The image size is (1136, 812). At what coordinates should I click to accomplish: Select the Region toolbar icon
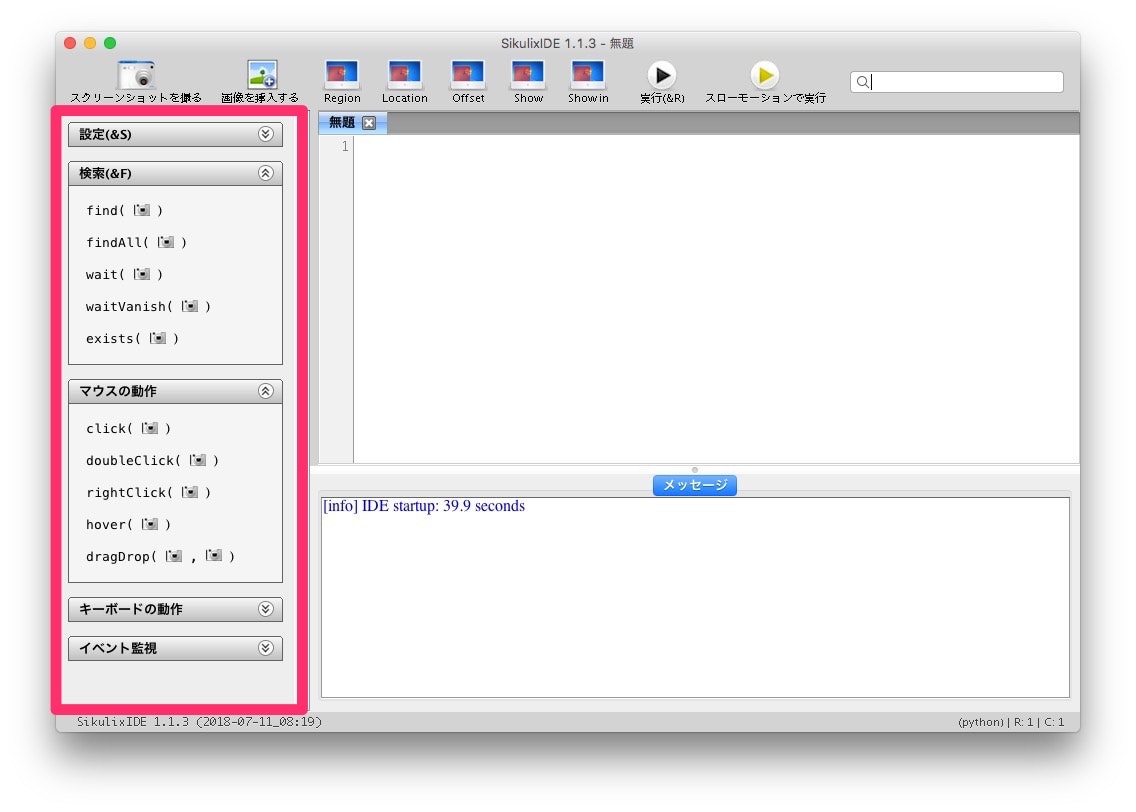(x=342, y=75)
